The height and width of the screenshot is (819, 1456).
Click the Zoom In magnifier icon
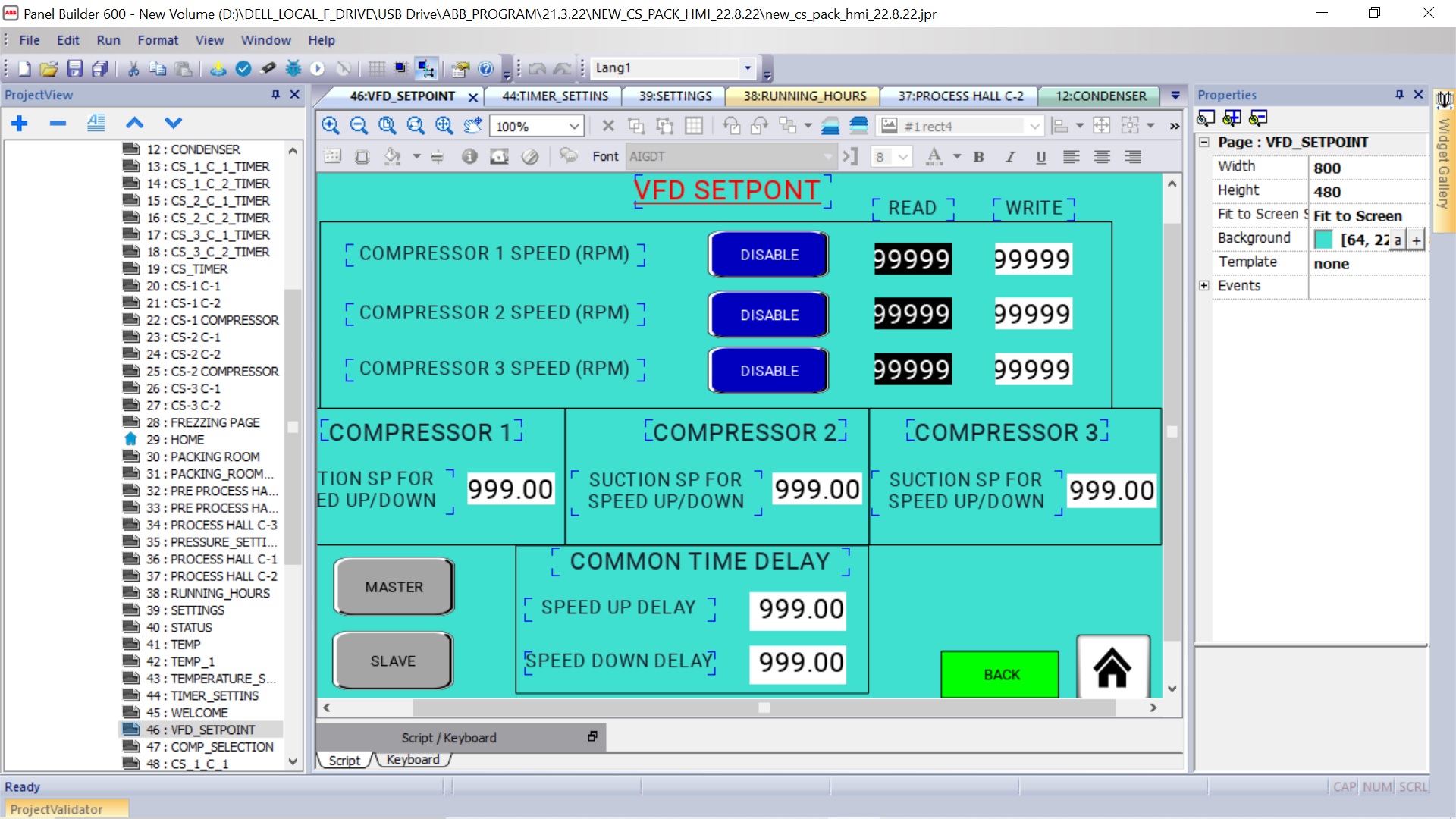[331, 126]
